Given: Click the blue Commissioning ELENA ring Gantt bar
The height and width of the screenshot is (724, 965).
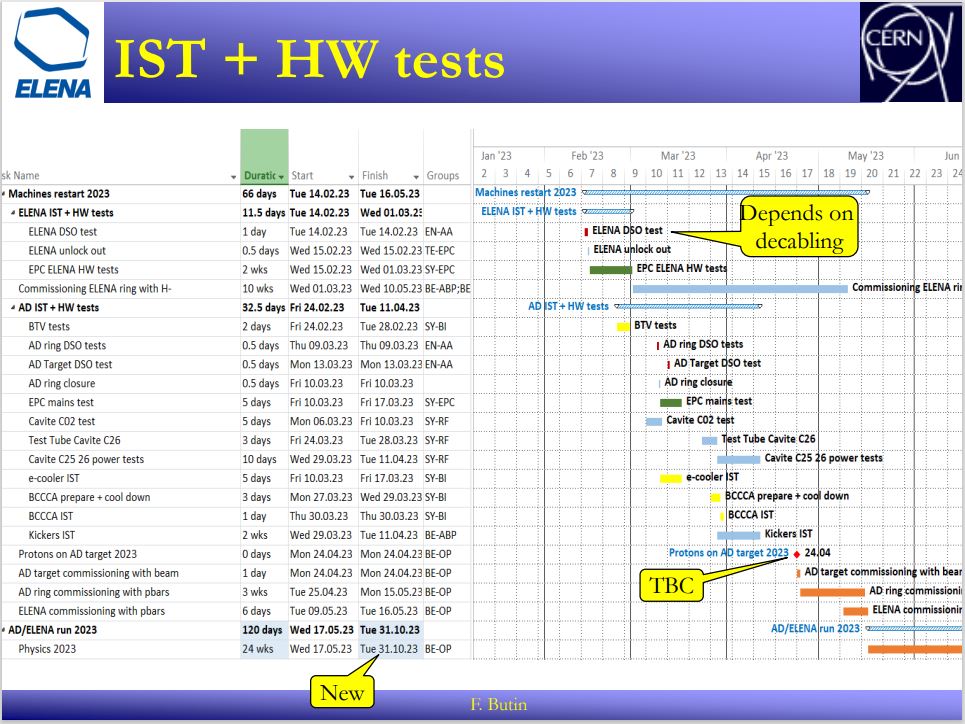Looking at the screenshot, I should pyautogui.click(x=740, y=289).
